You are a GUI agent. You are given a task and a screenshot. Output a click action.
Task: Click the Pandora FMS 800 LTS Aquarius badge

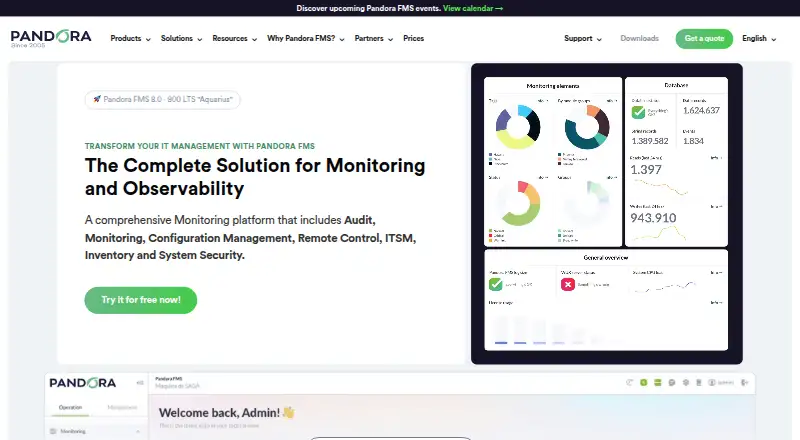(162, 100)
